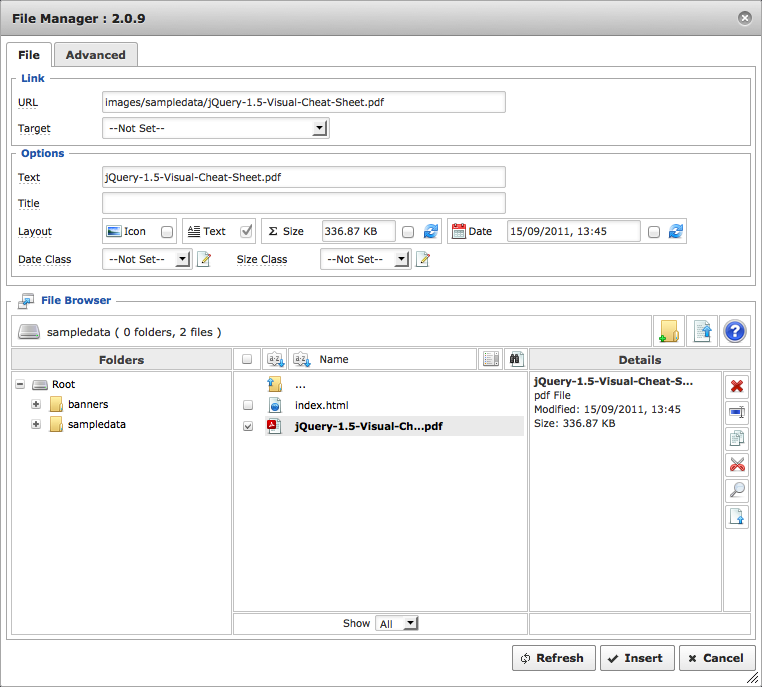Enable the Icon layout checkbox

point(167,232)
